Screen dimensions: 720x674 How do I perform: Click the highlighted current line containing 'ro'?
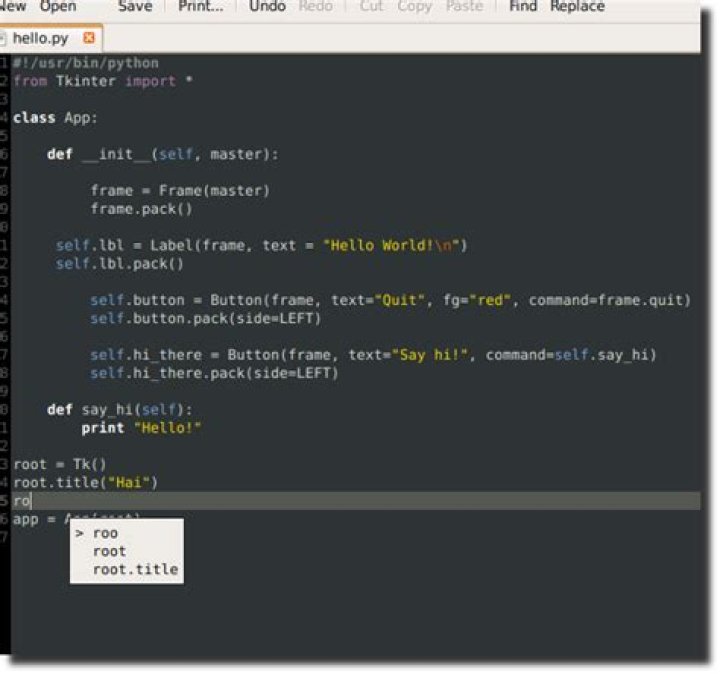point(356,500)
